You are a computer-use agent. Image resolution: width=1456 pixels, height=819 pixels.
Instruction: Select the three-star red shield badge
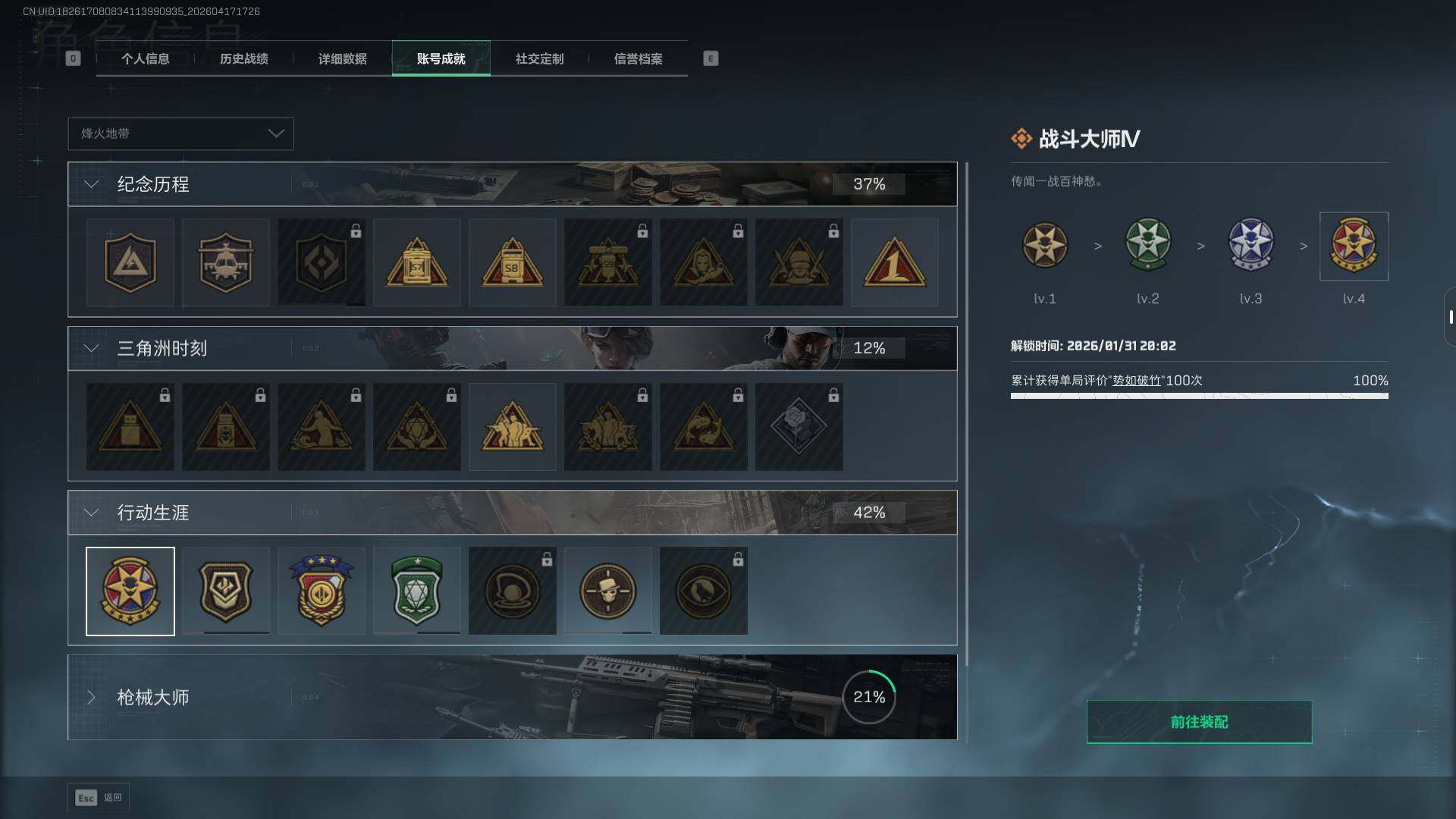[x=321, y=591]
